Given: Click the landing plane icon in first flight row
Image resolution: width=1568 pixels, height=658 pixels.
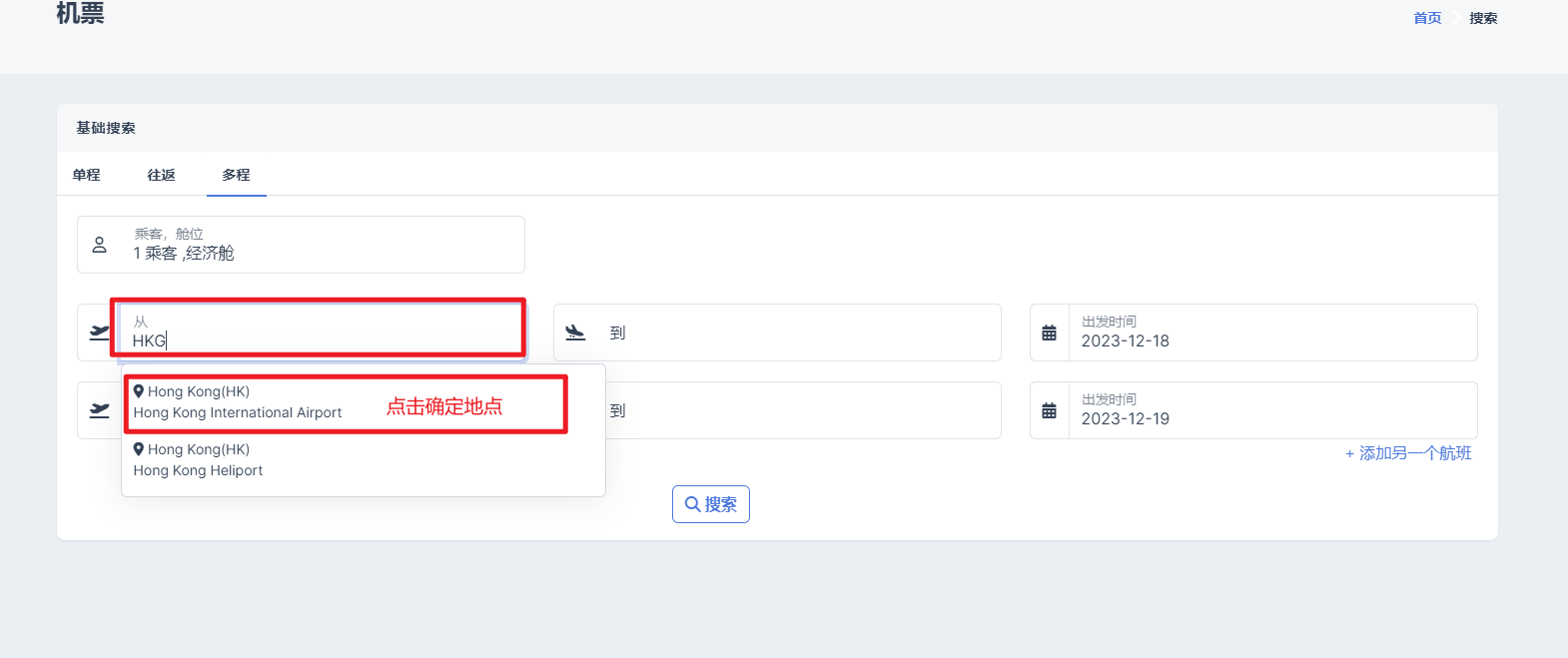Looking at the screenshot, I should click(x=575, y=332).
